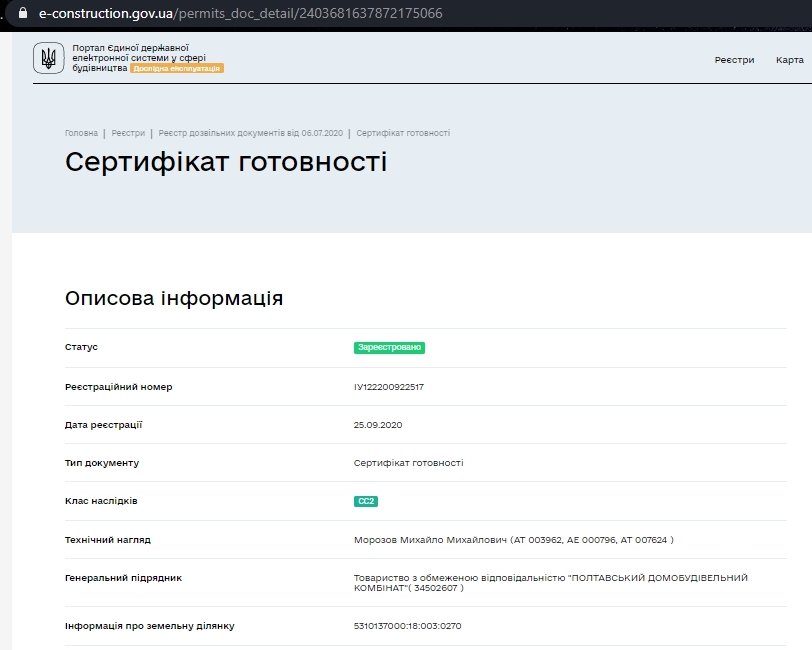This screenshot has width=812, height=650.
Task: Open the Карта menu item
Action: click(x=790, y=60)
